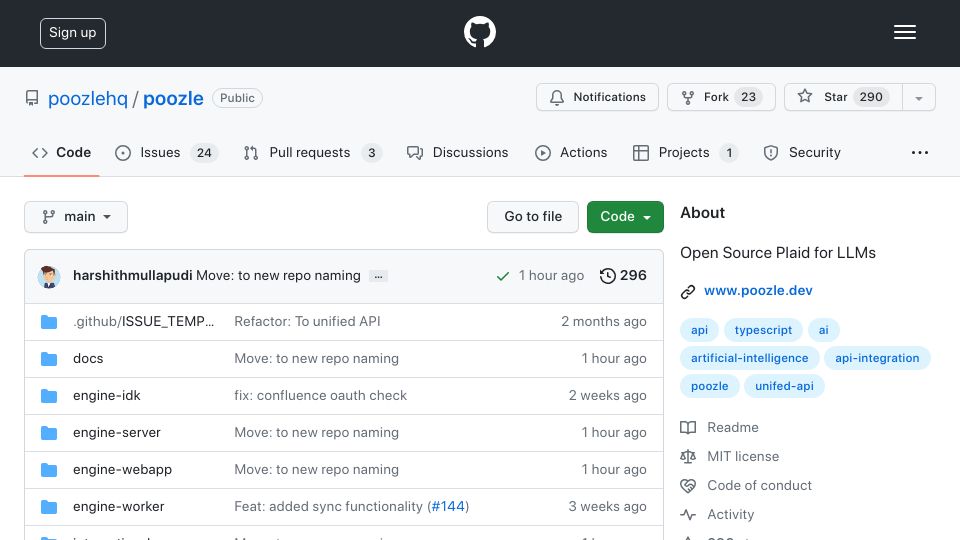Click the folder icon for engine-idk
Image resolution: width=960 pixels, height=540 pixels.
point(49,396)
